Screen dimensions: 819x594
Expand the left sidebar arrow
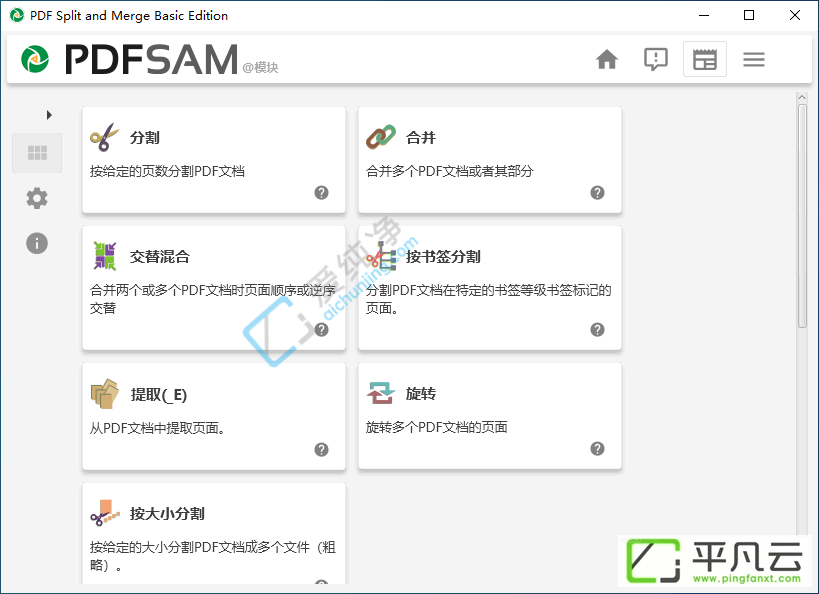tap(49, 115)
